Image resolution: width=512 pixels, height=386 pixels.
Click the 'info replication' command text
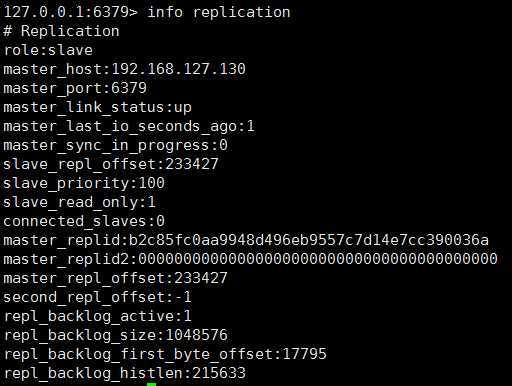coord(219,13)
